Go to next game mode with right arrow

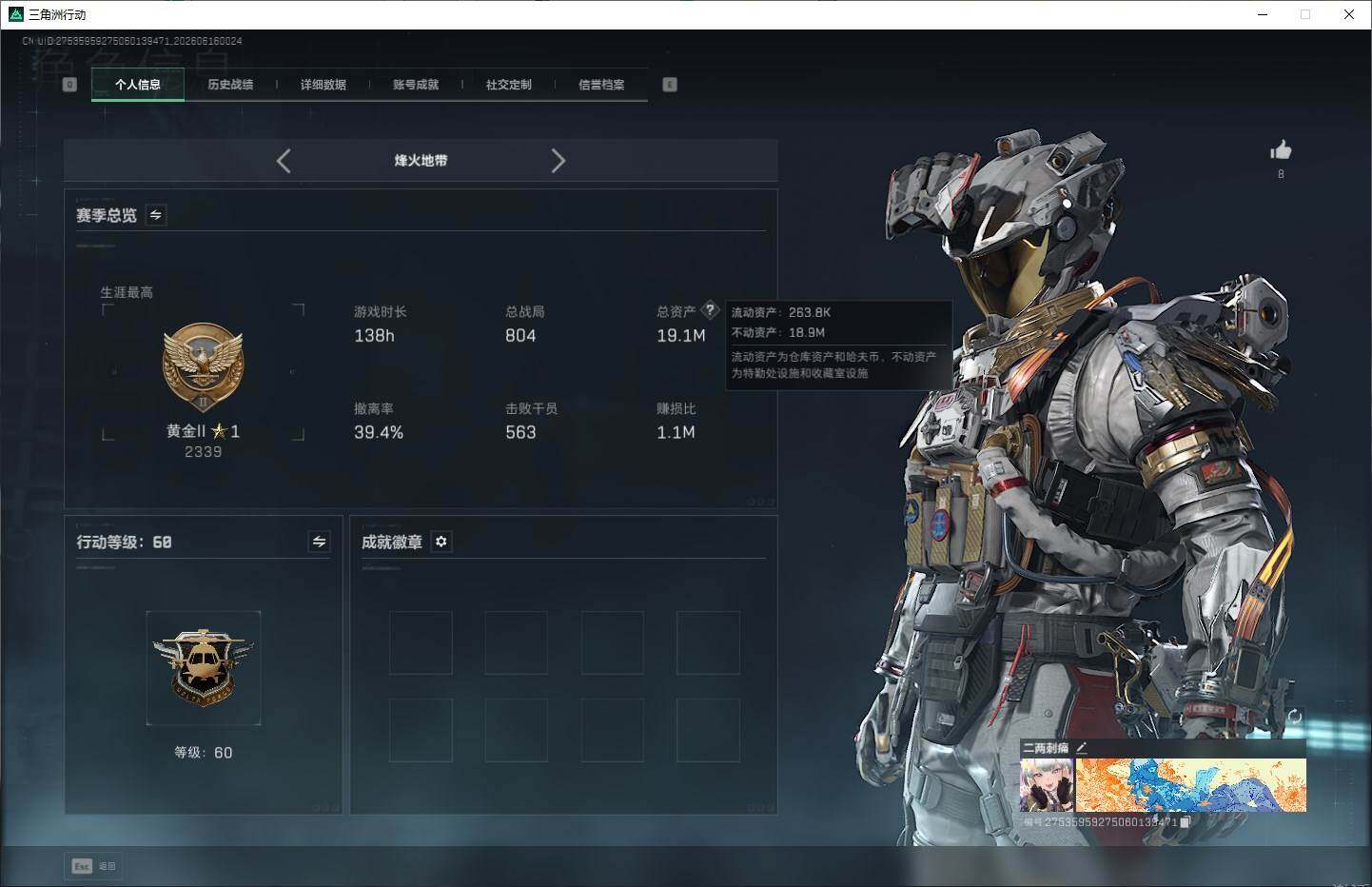coord(559,161)
